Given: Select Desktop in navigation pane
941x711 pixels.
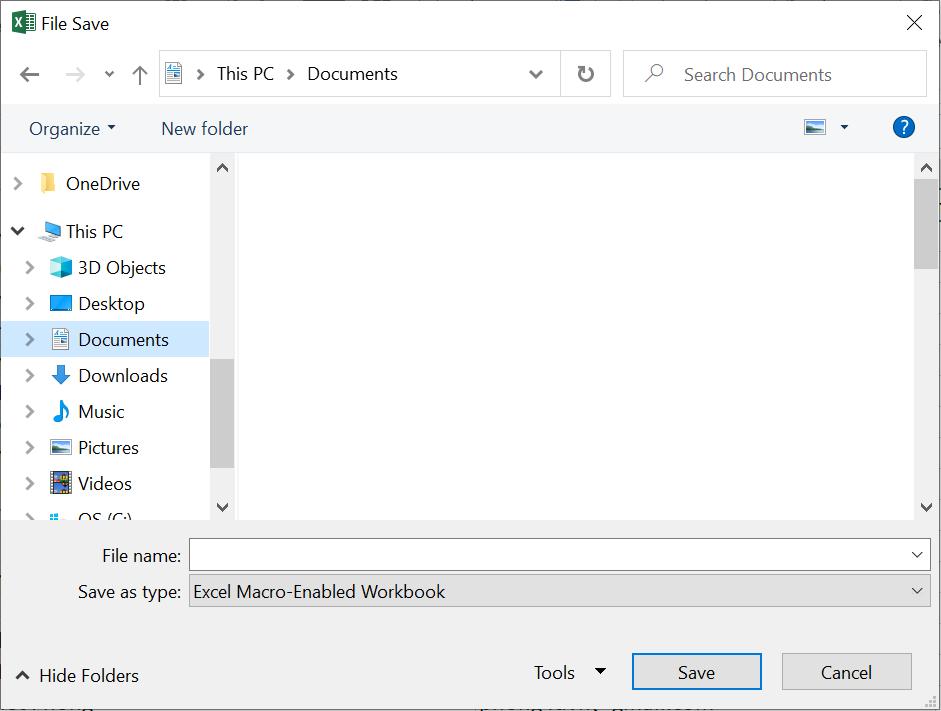Looking at the screenshot, I should point(111,304).
